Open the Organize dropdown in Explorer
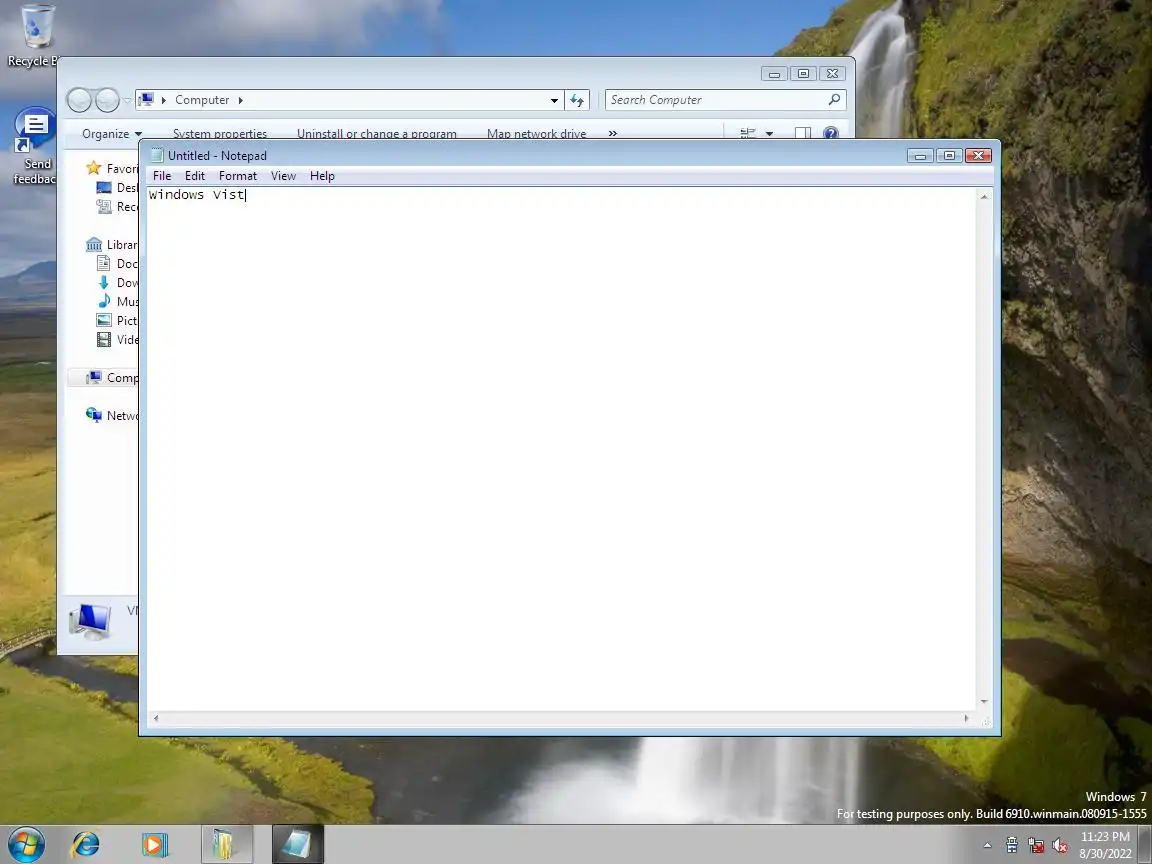This screenshot has width=1152, height=864. tap(112, 133)
